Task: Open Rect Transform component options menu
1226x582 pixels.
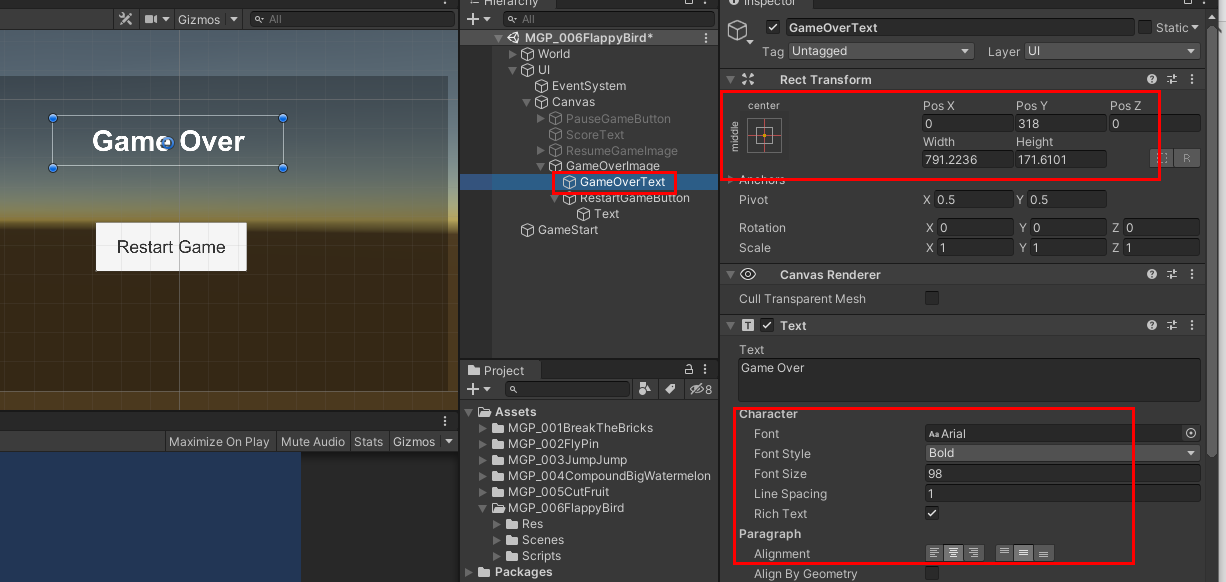Action: [1193, 79]
